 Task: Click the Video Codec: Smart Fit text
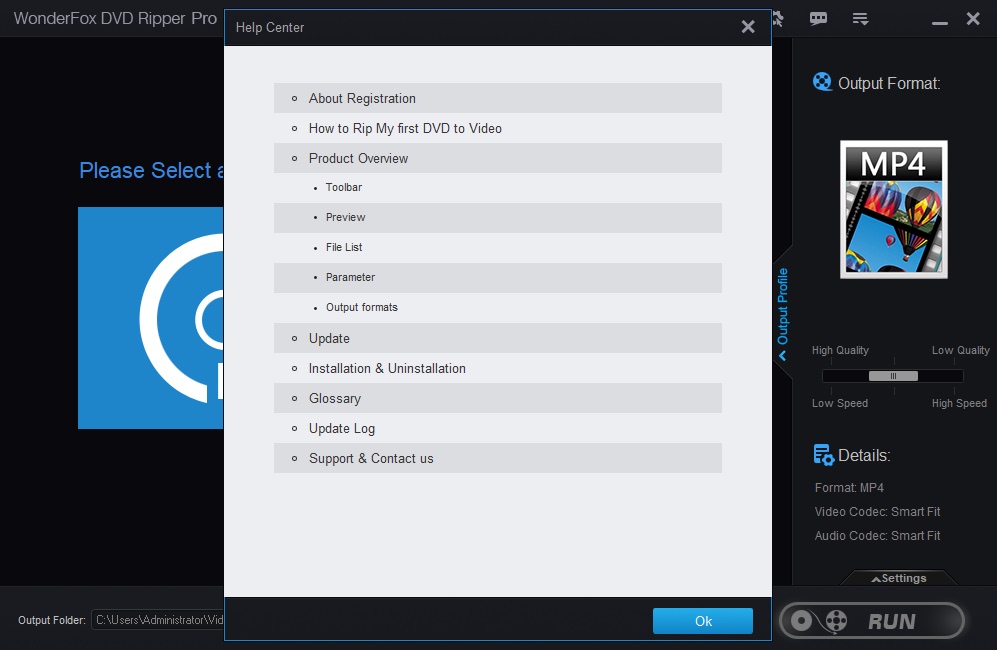877,512
